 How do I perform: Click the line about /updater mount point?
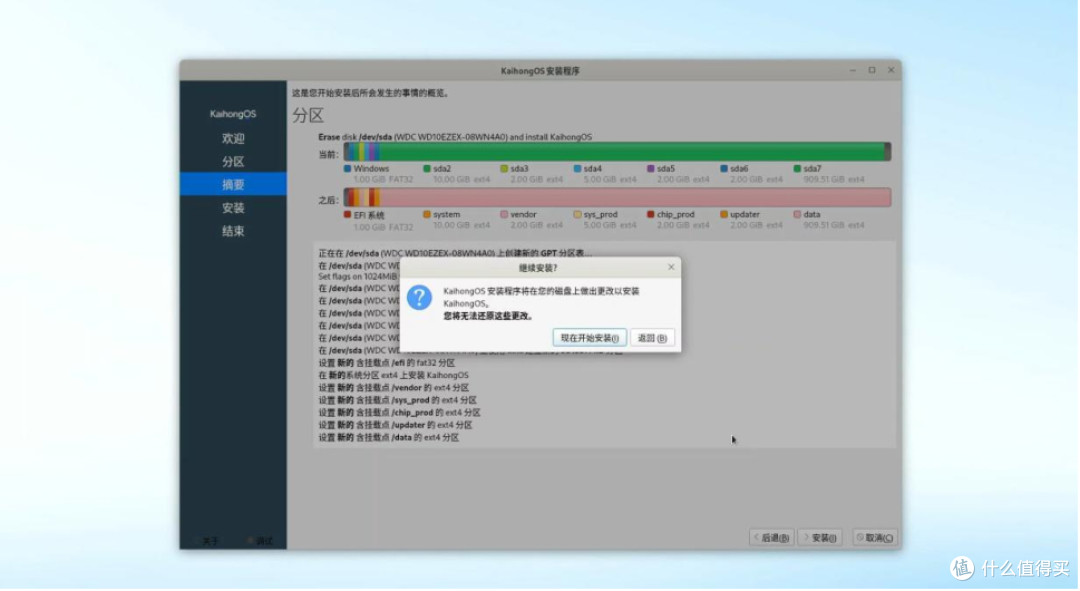[395, 425]
